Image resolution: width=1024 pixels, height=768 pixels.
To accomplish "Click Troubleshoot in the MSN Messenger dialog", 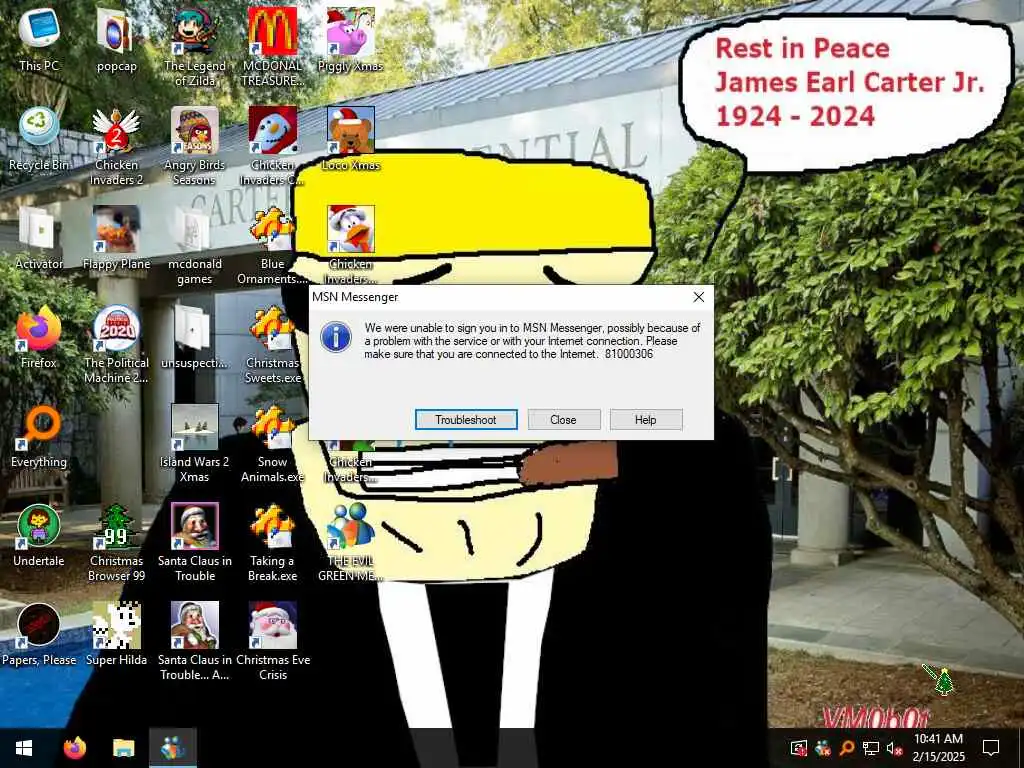I will click(466, 419).
